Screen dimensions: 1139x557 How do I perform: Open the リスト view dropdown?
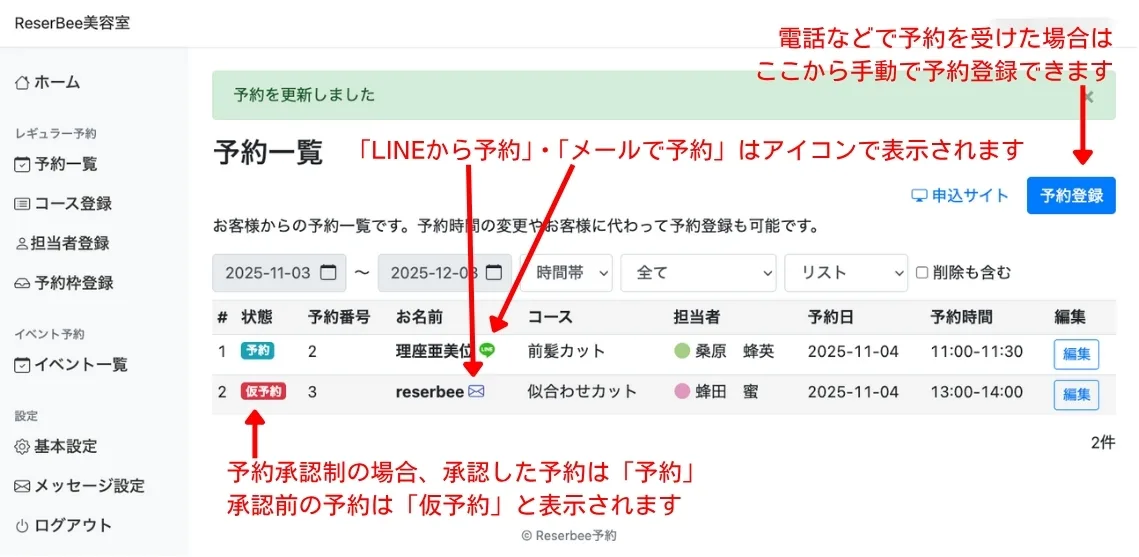(845, 273)
